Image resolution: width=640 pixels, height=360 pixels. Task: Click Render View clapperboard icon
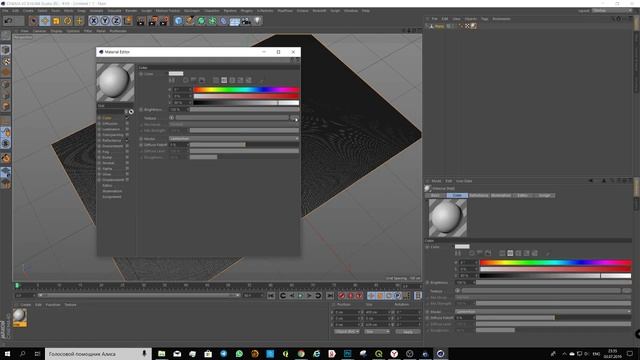point(141,21)
